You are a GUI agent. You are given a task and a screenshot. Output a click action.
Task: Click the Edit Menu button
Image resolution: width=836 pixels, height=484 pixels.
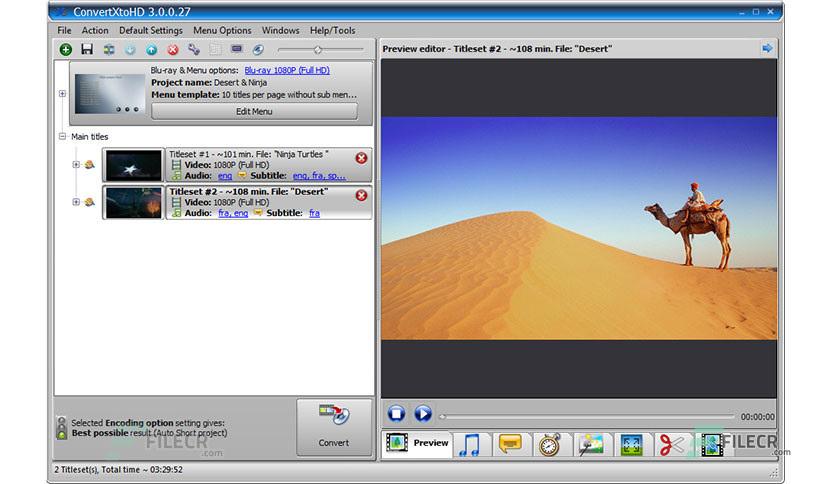[254, 111]
